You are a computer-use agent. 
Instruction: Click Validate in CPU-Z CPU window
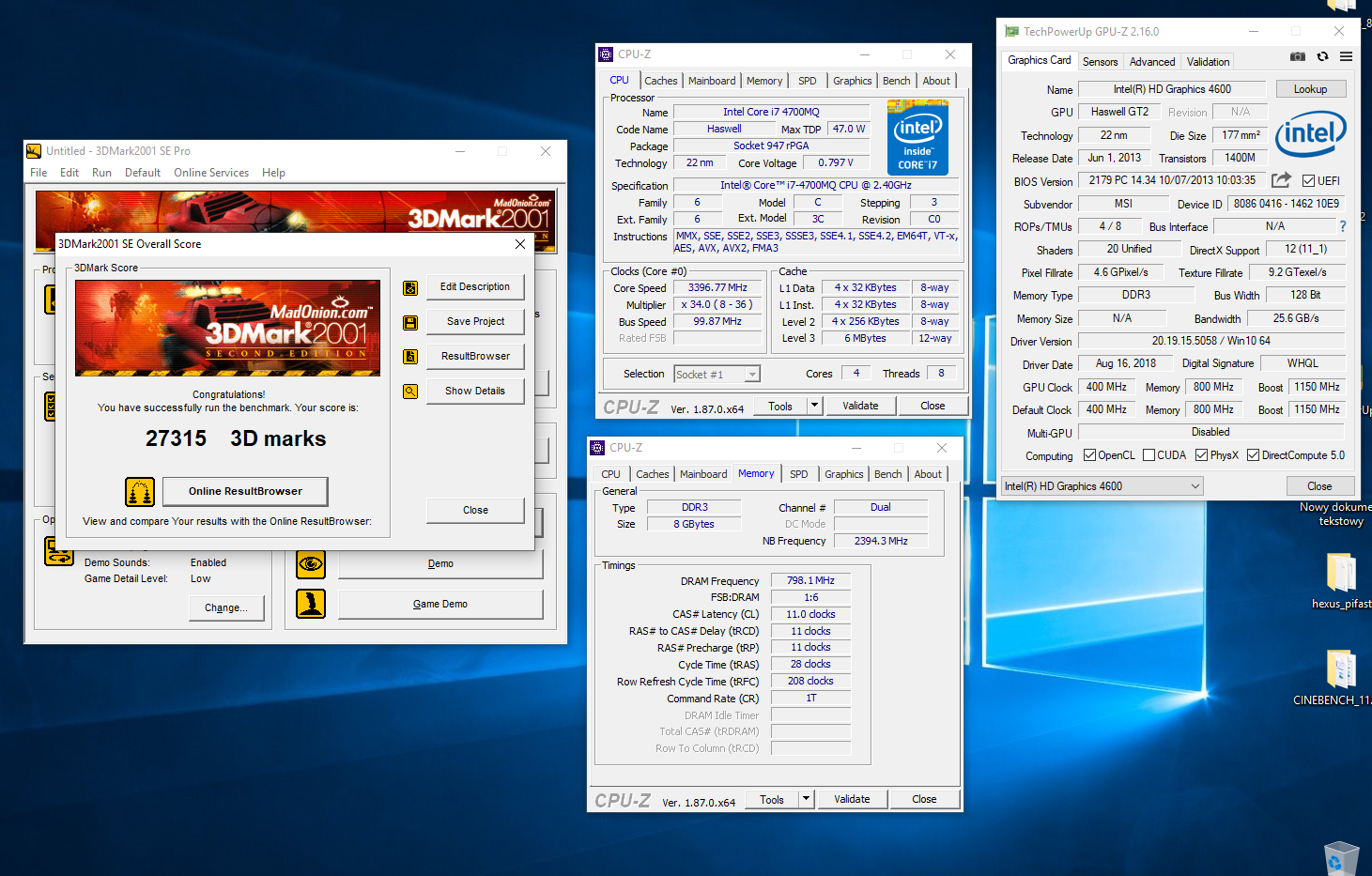coord(860,406)
